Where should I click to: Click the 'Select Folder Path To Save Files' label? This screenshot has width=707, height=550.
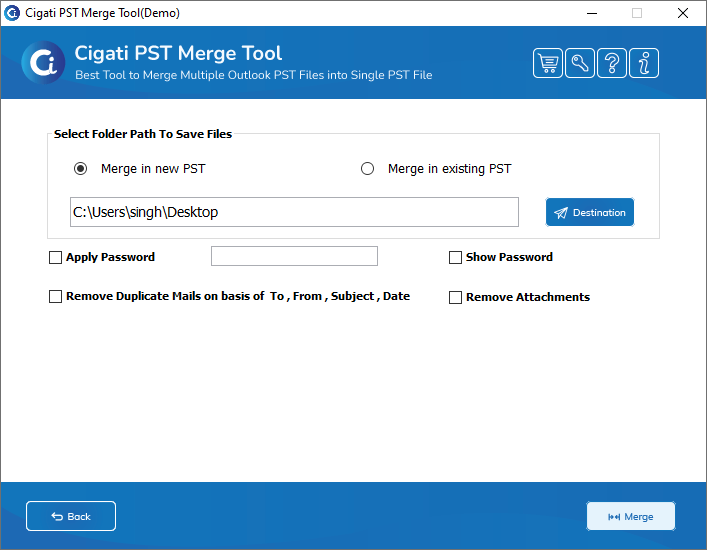click(142, 134)
